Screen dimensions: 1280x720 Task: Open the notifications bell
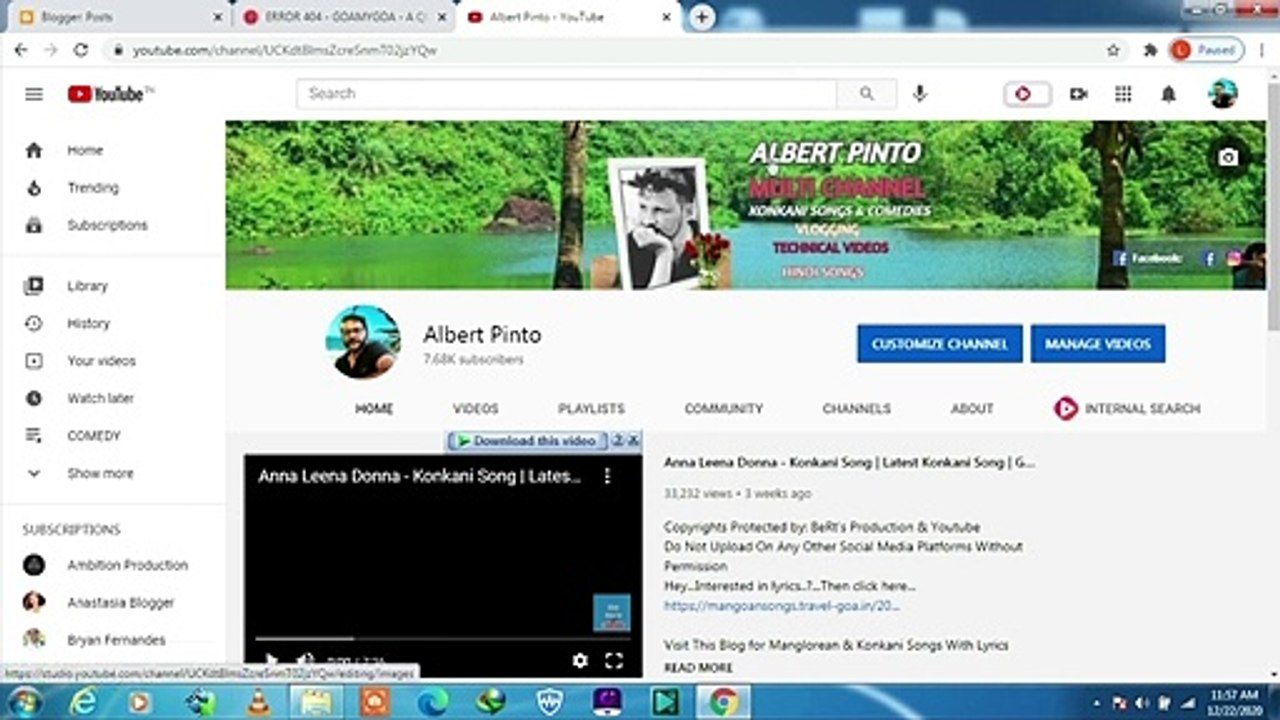[x=1168, y=94]
